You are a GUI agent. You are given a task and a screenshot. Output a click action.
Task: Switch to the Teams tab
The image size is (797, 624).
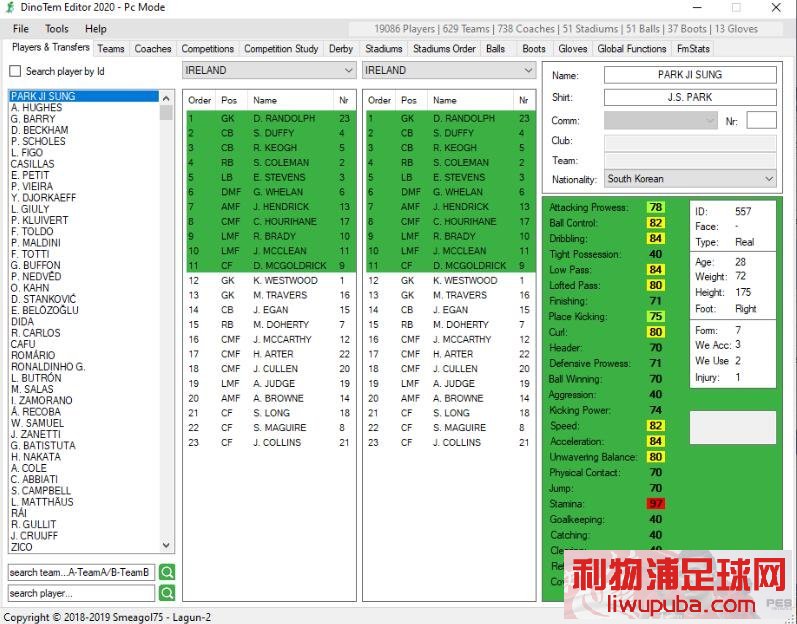tap(111, 49)
